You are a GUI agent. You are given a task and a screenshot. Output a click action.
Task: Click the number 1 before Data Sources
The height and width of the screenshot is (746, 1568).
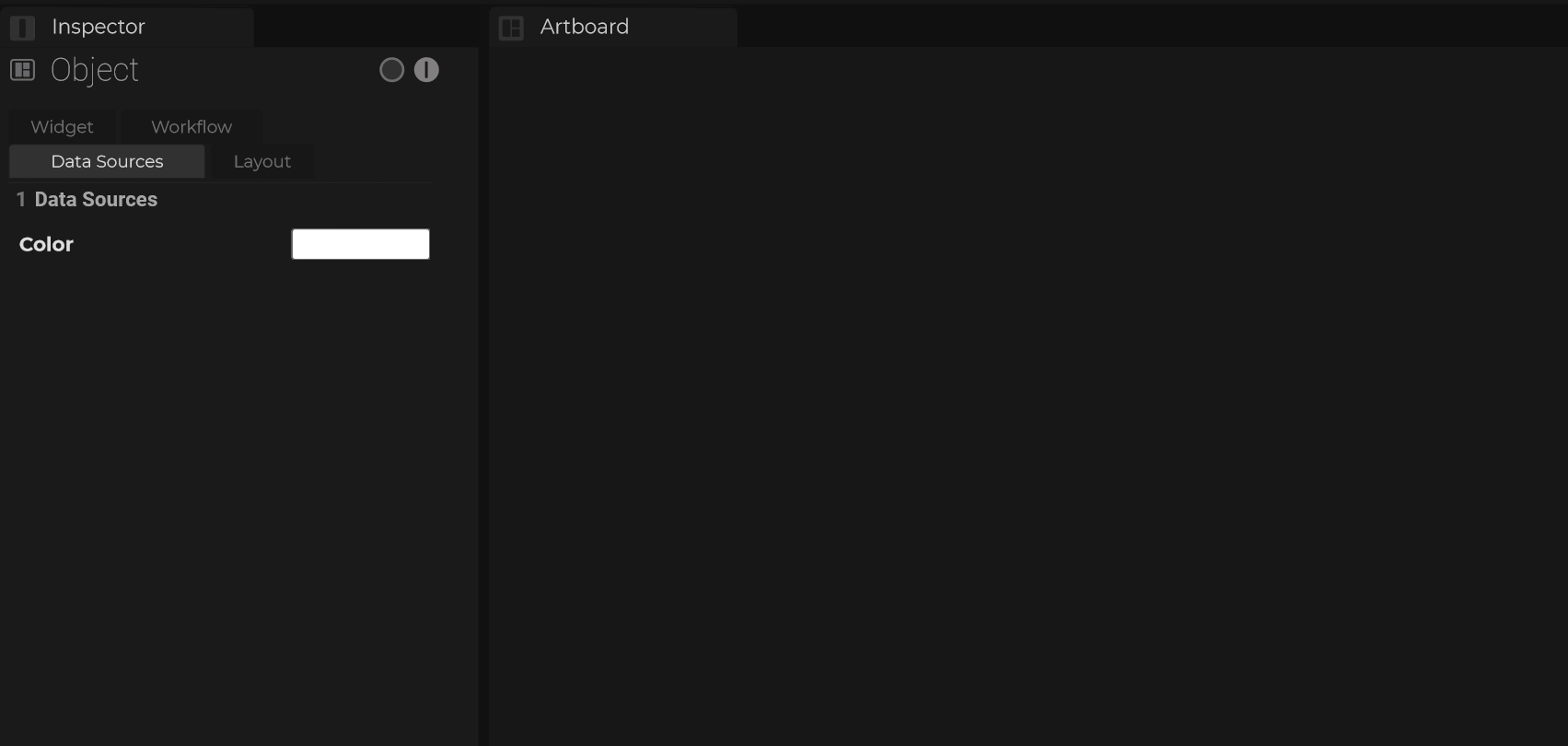click(20, 200)
